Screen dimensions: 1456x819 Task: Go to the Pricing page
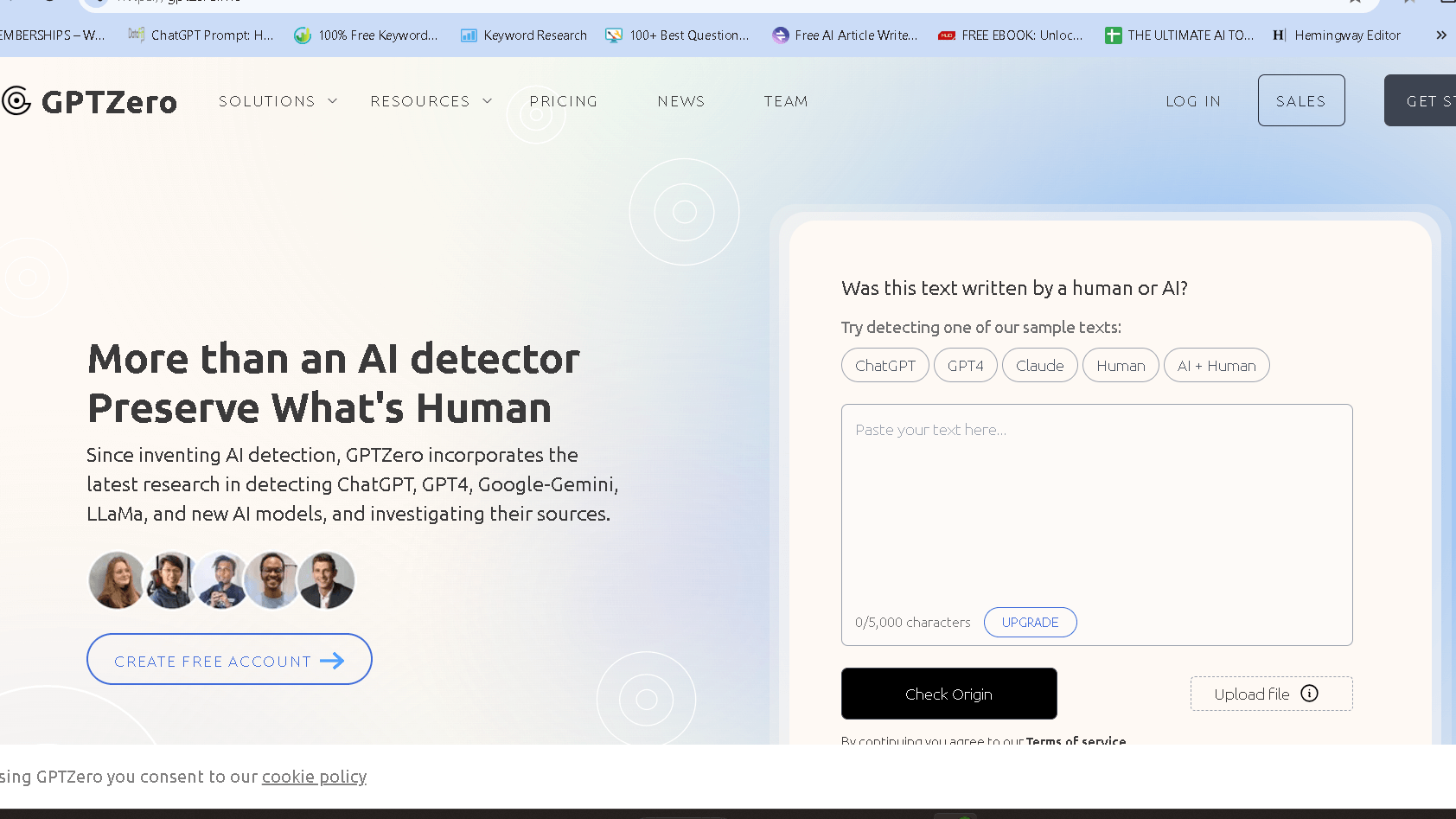(564, 101)
